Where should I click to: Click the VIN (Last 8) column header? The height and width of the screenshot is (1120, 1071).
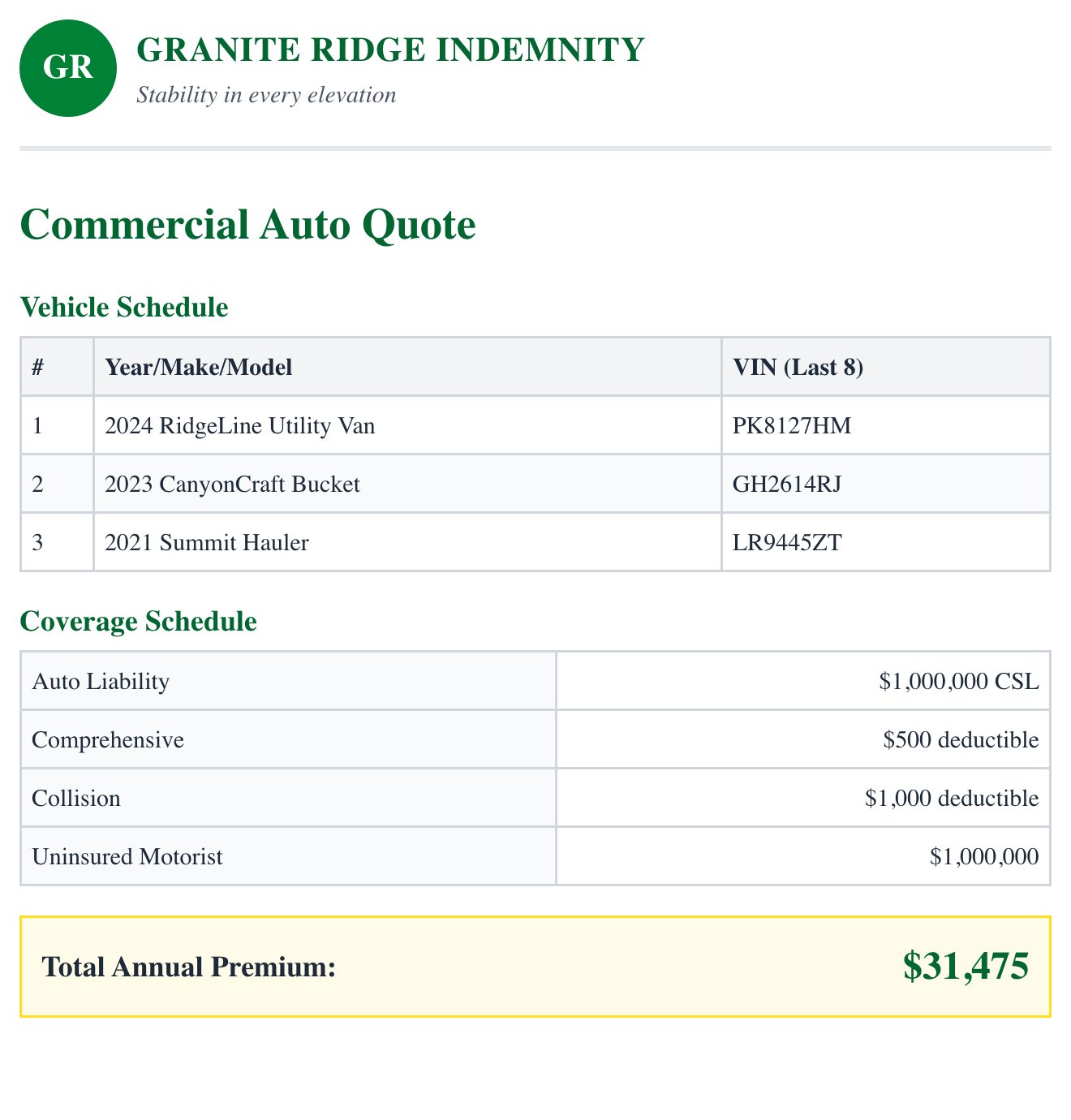pyautogui.click(x=798, y=368)
